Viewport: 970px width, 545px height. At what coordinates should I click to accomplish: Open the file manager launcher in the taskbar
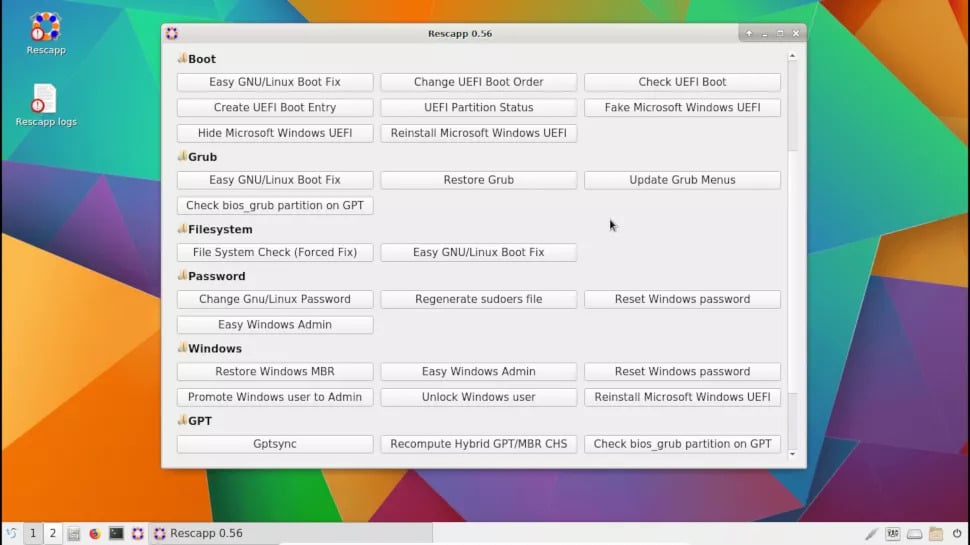pyautogui.click(x=74, y=533)
